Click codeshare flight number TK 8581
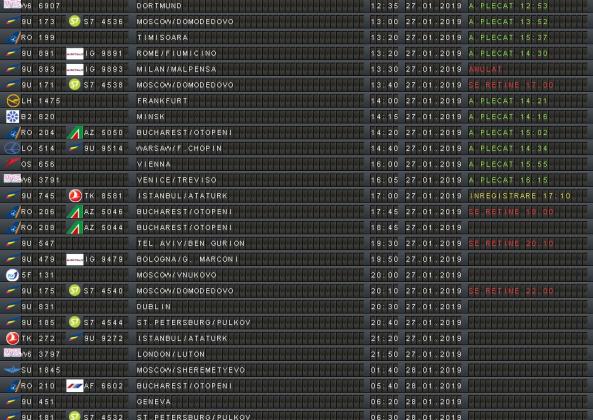 (104, 196)
